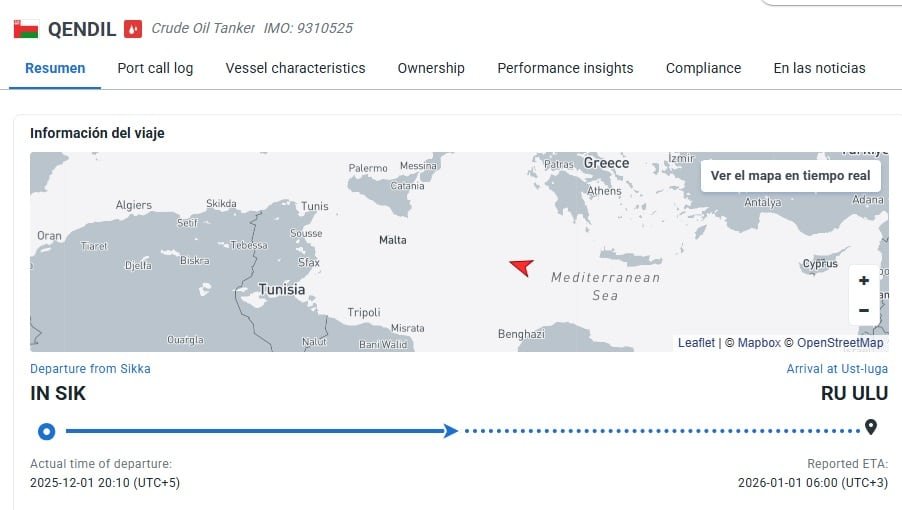Screen dimensions: 902x510
Task: Switch to the Port call log tab
Action: point(155,68)
